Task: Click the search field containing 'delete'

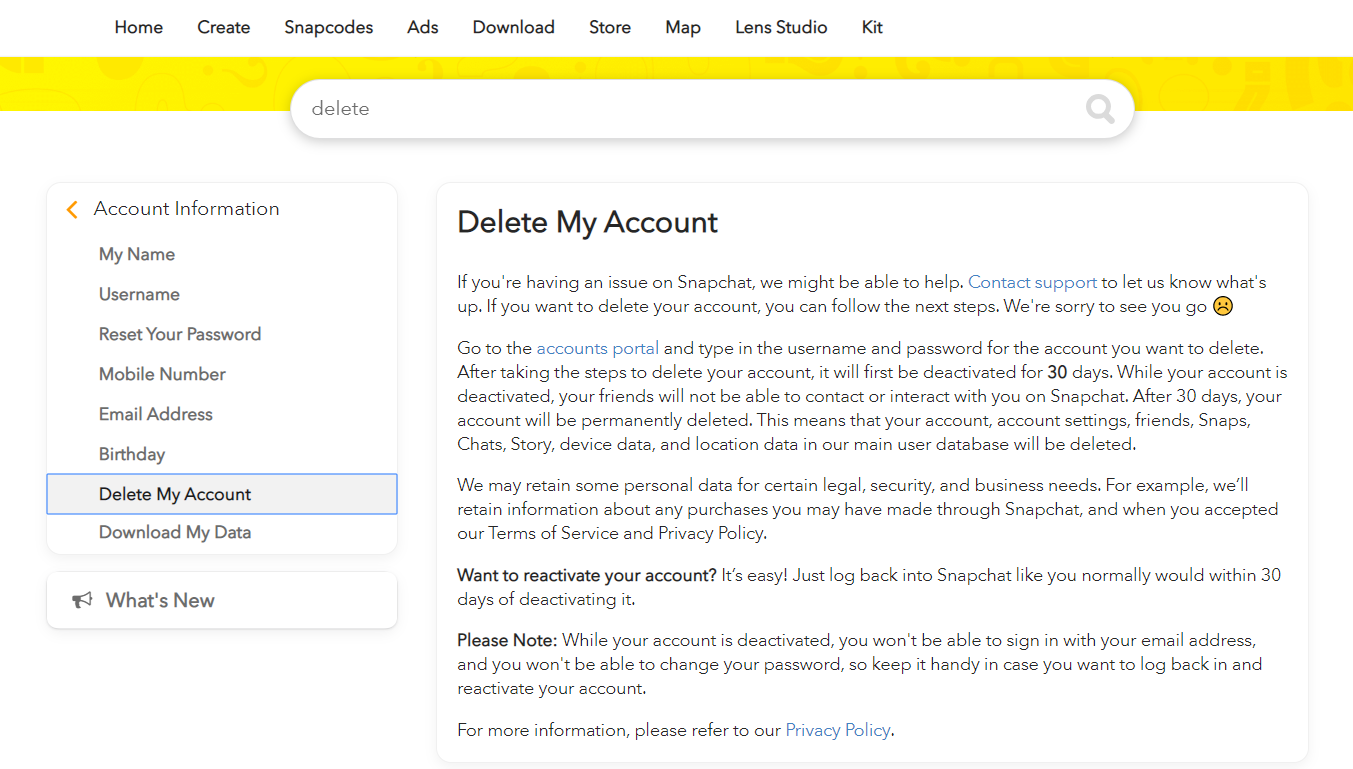Action: pyautogui.click(x=712, y=108)
